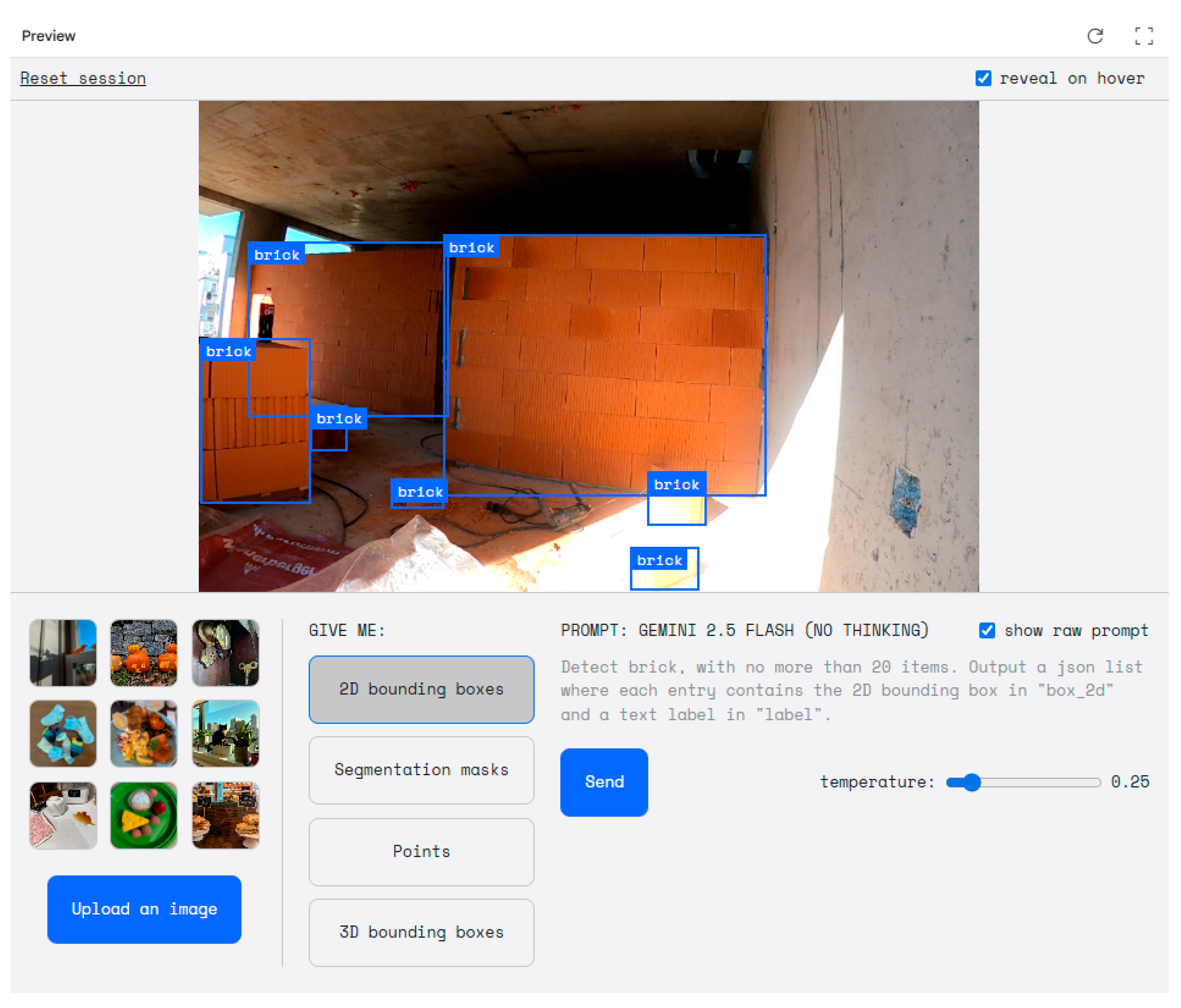This screenshot has height=1008, width=1181.
Task: Pick the colorful socks sample thumbnail
Action: (x=63, y=733)
